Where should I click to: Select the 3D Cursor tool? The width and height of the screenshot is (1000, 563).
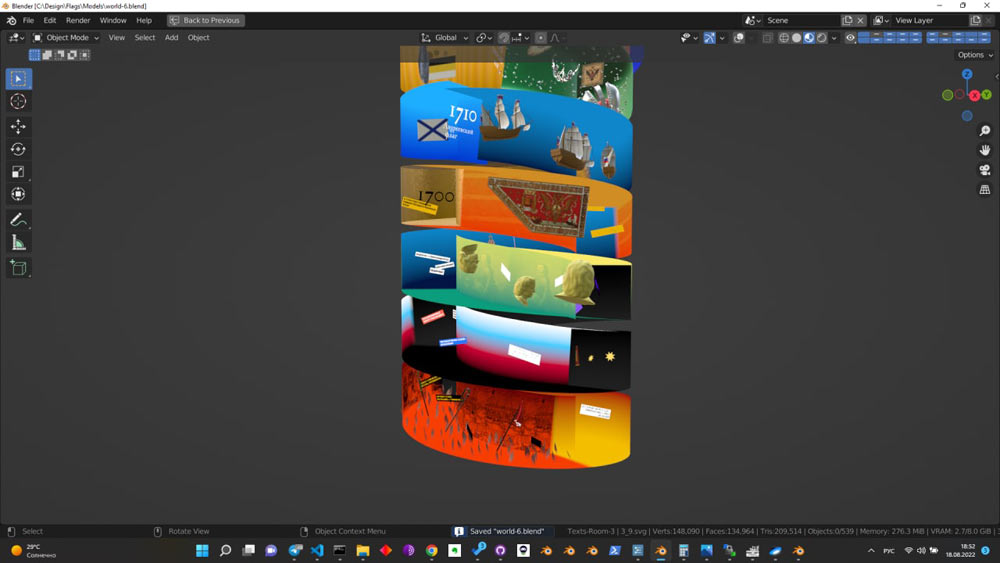(x=18, y=102)
